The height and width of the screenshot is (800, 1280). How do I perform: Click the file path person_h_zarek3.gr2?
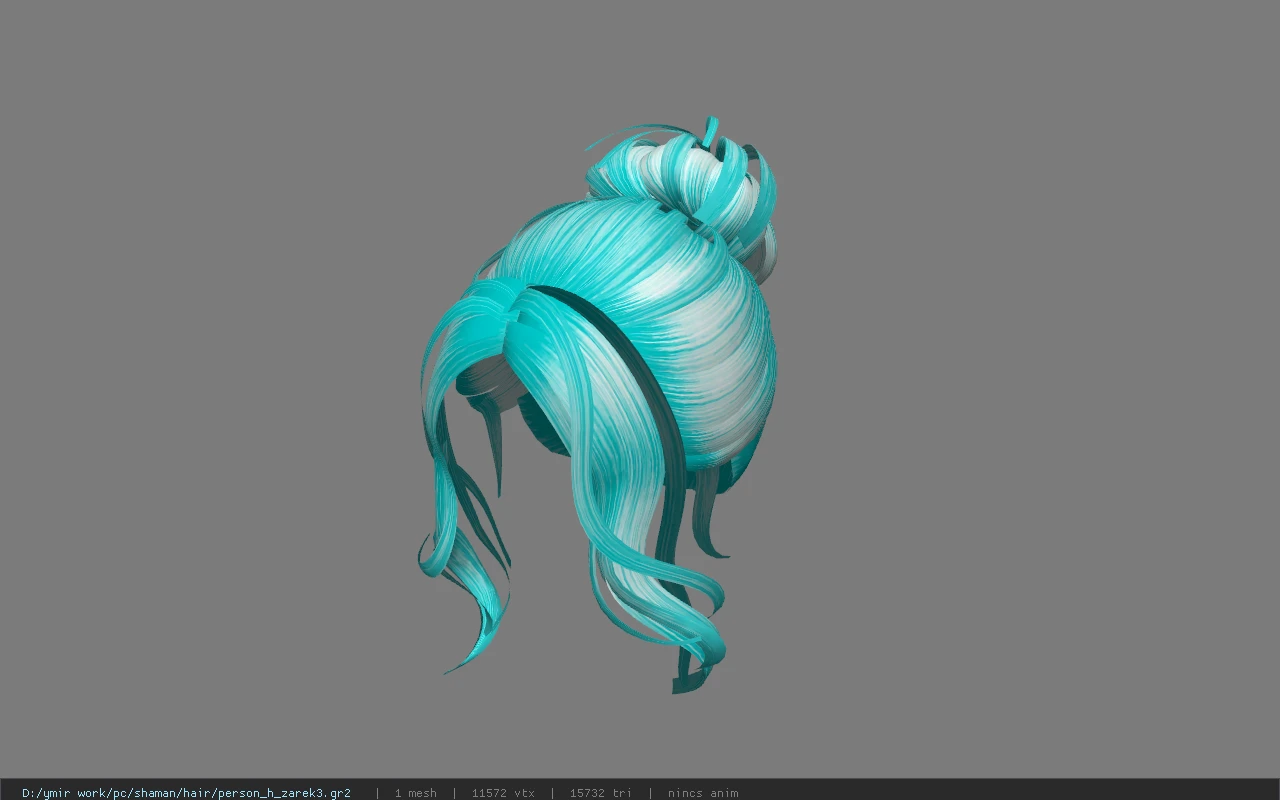click(186, 793)
